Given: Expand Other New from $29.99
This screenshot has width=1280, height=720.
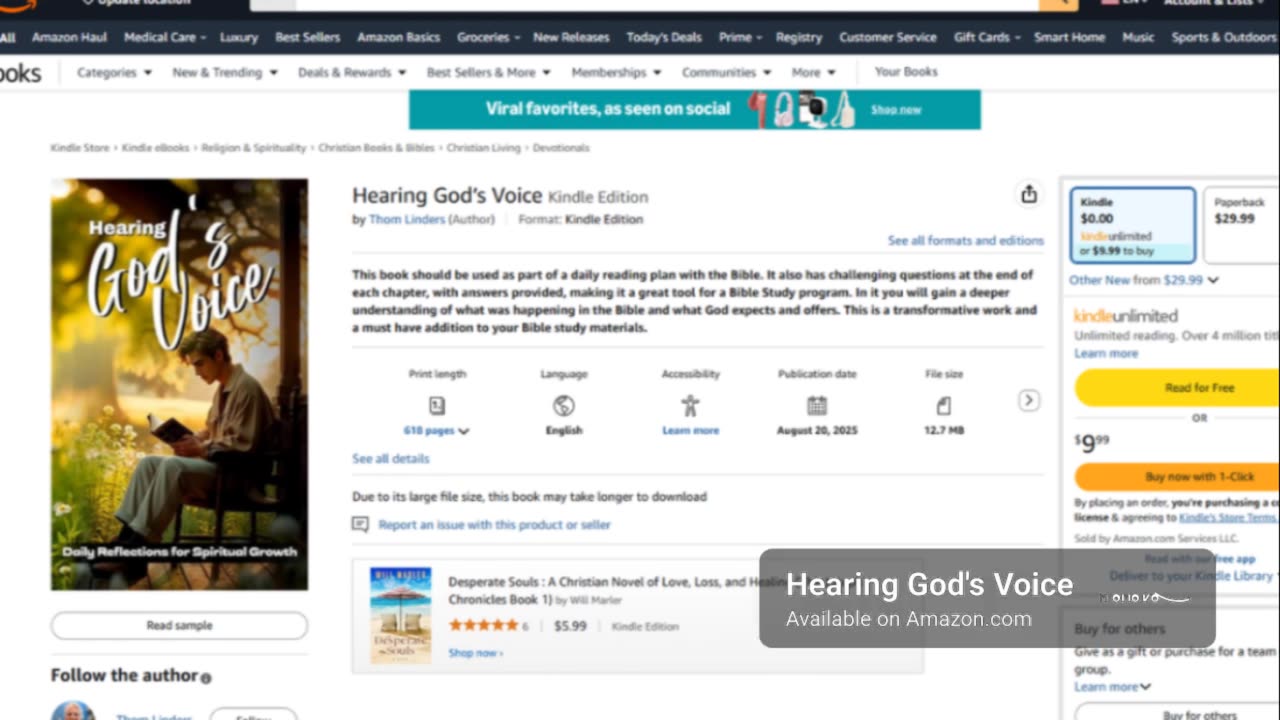Looking at the screenshot, I should pos(1144,280).
